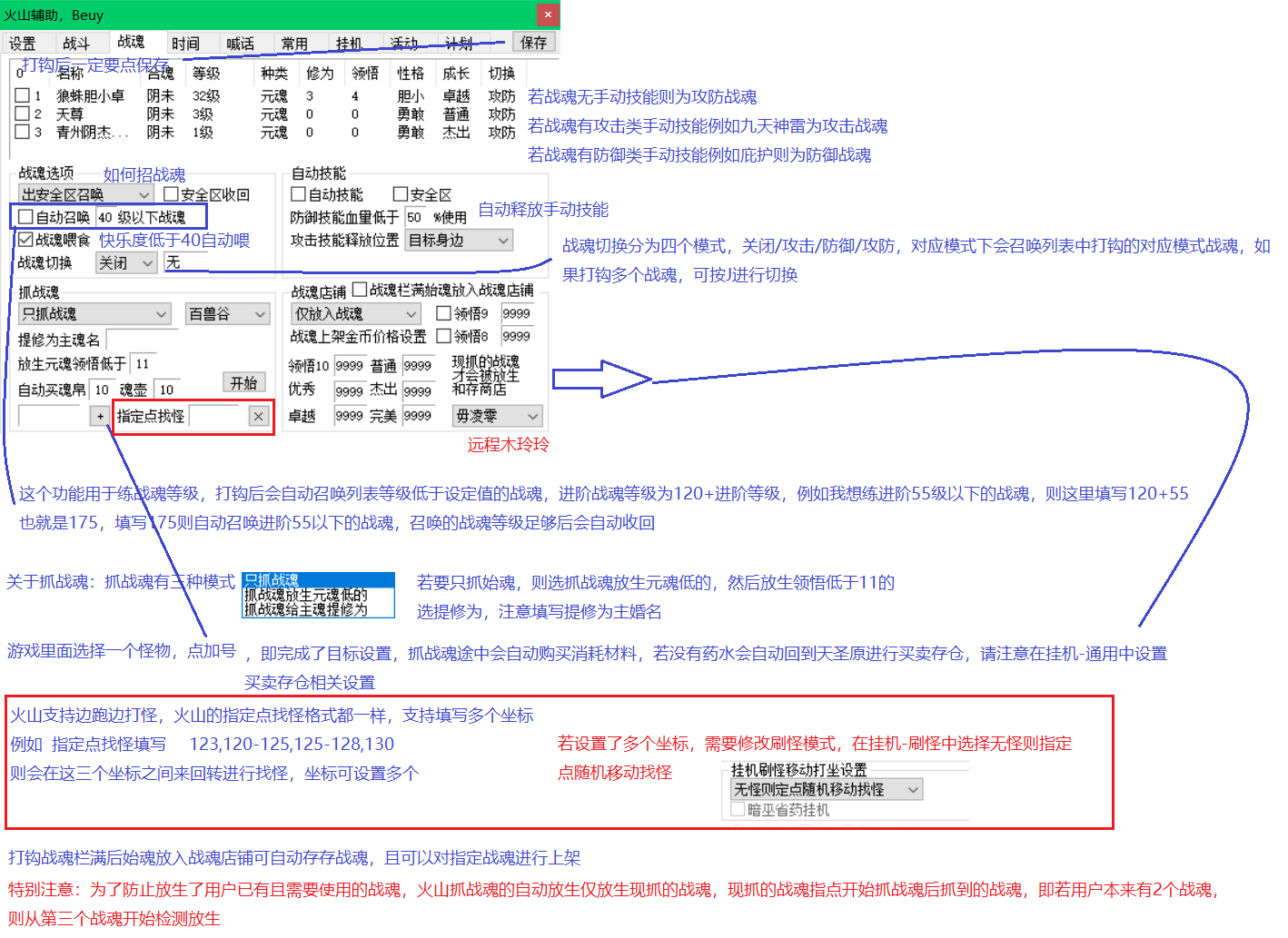
Task: Tick the 领悟9 checkbox
Action: point(444,313)
